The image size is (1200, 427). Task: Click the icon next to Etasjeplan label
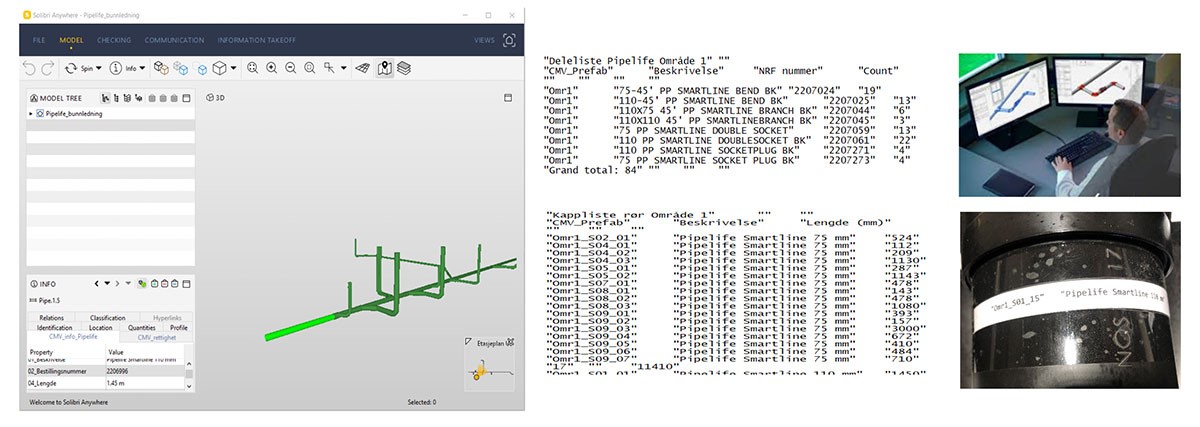coord(511,341)
